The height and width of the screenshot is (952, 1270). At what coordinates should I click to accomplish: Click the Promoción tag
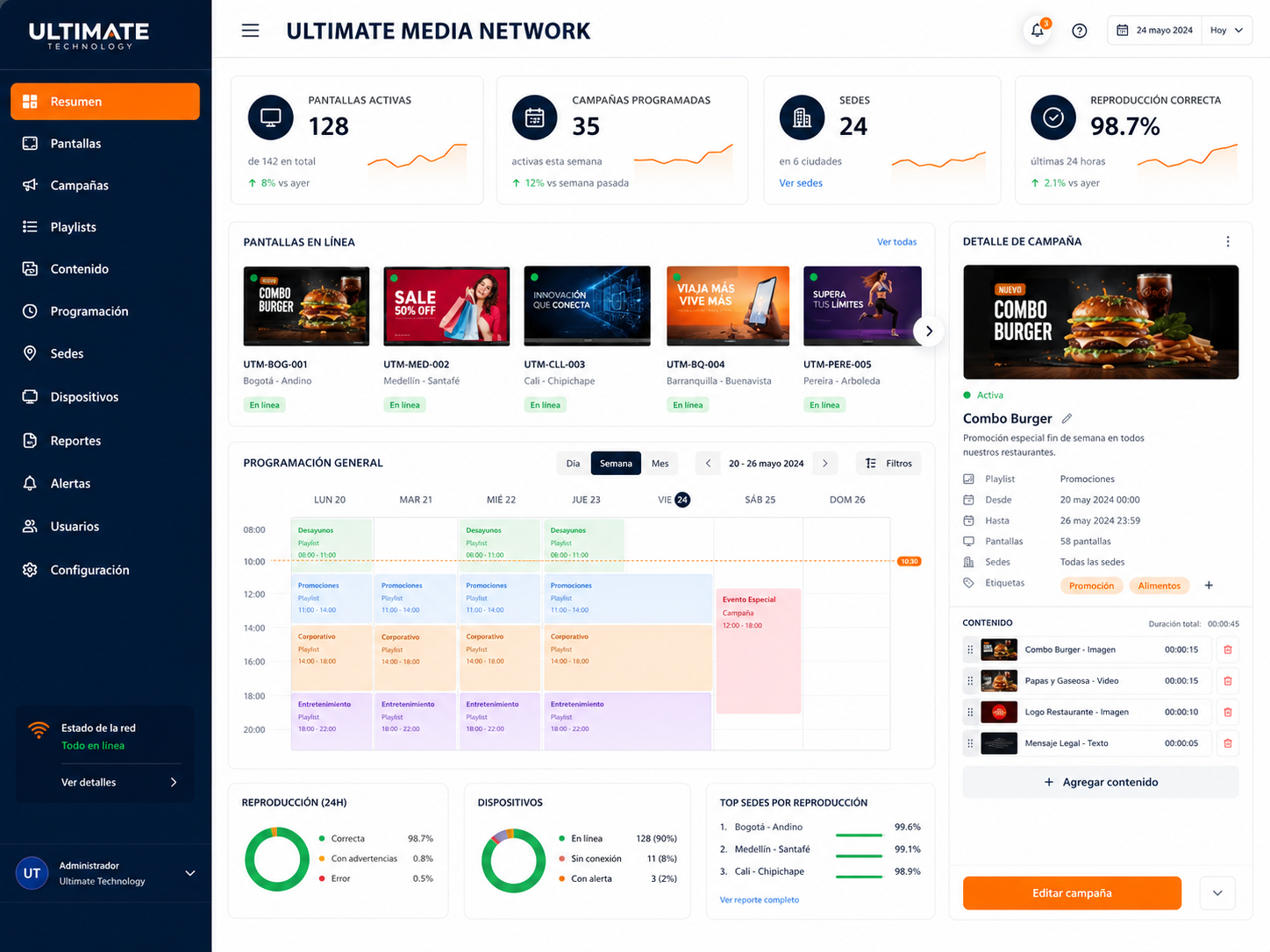(x=1092, y=586)
